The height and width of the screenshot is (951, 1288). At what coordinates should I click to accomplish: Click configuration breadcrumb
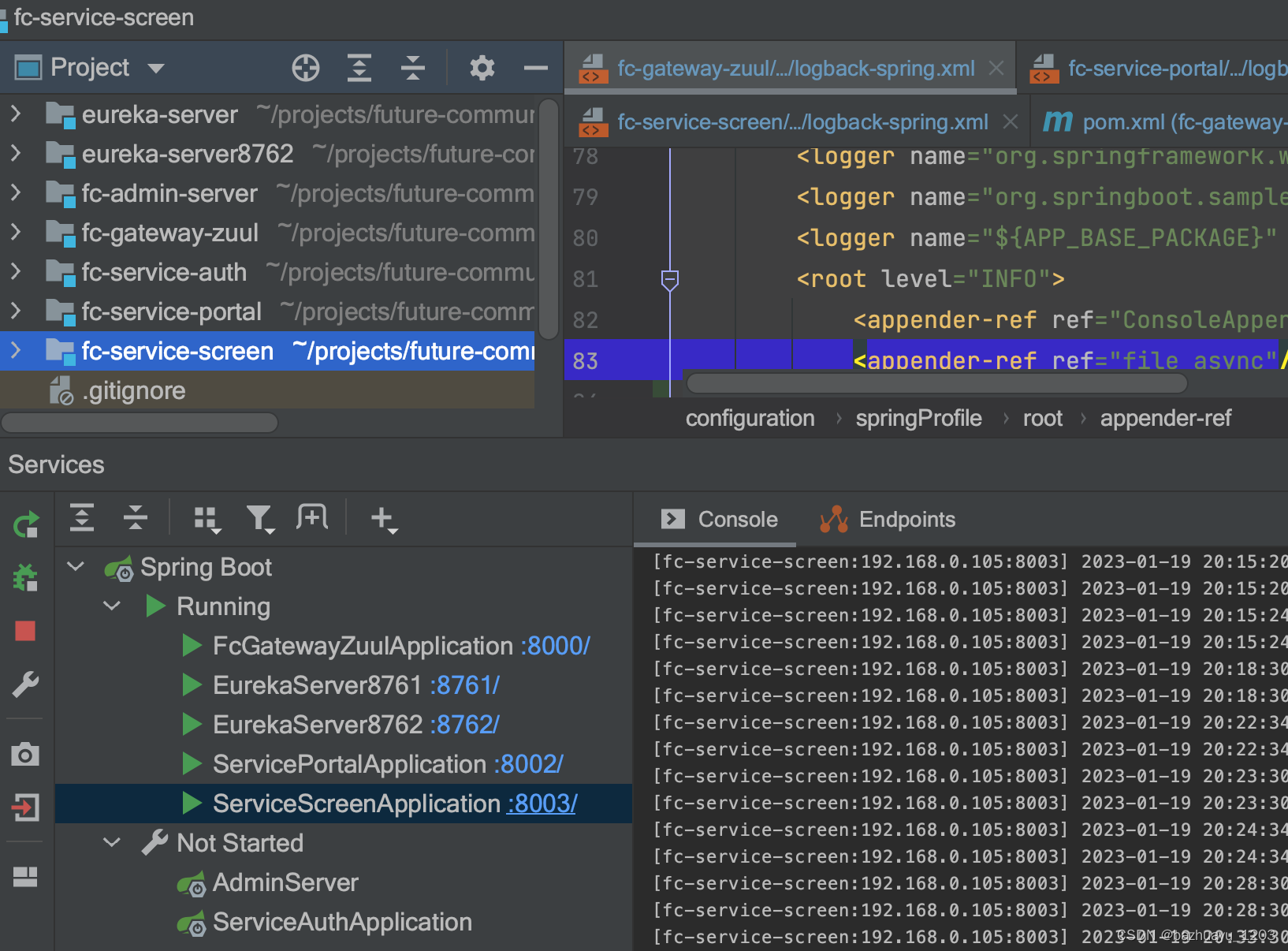click(750, 418)
